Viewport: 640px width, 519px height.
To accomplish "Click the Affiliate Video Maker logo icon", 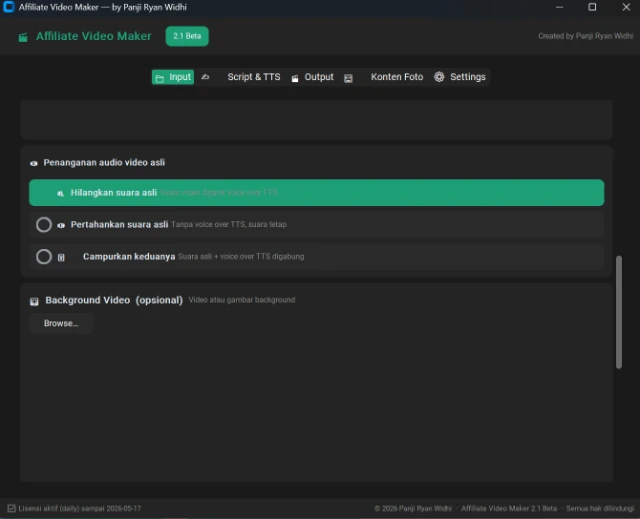I will 23,37.
